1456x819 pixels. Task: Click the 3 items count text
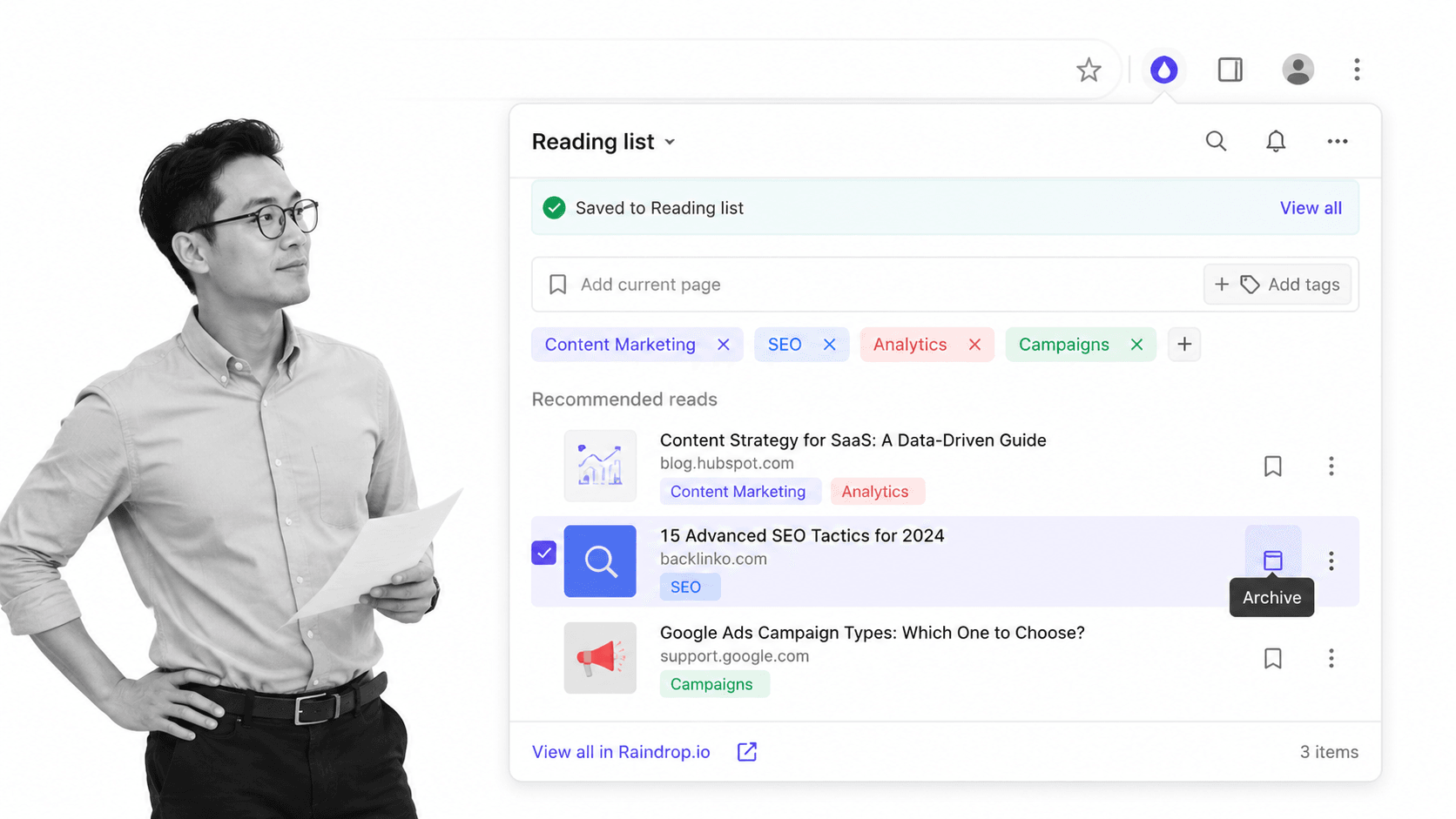coord(1329,752)
